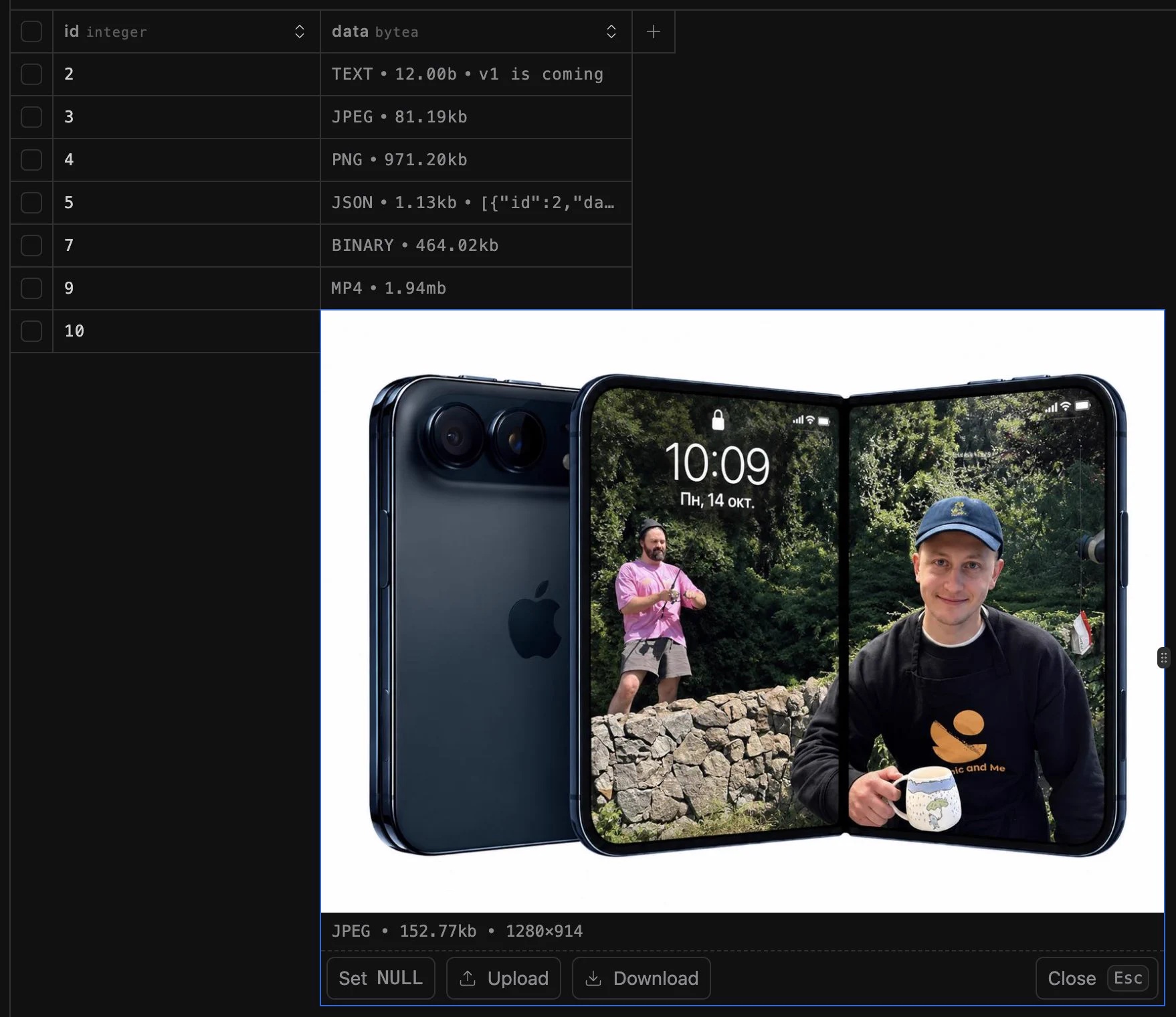1176x1017 pixels.
Task: Select the id cell with value 9
Action: pyautogui.click(x=187, y=288)
